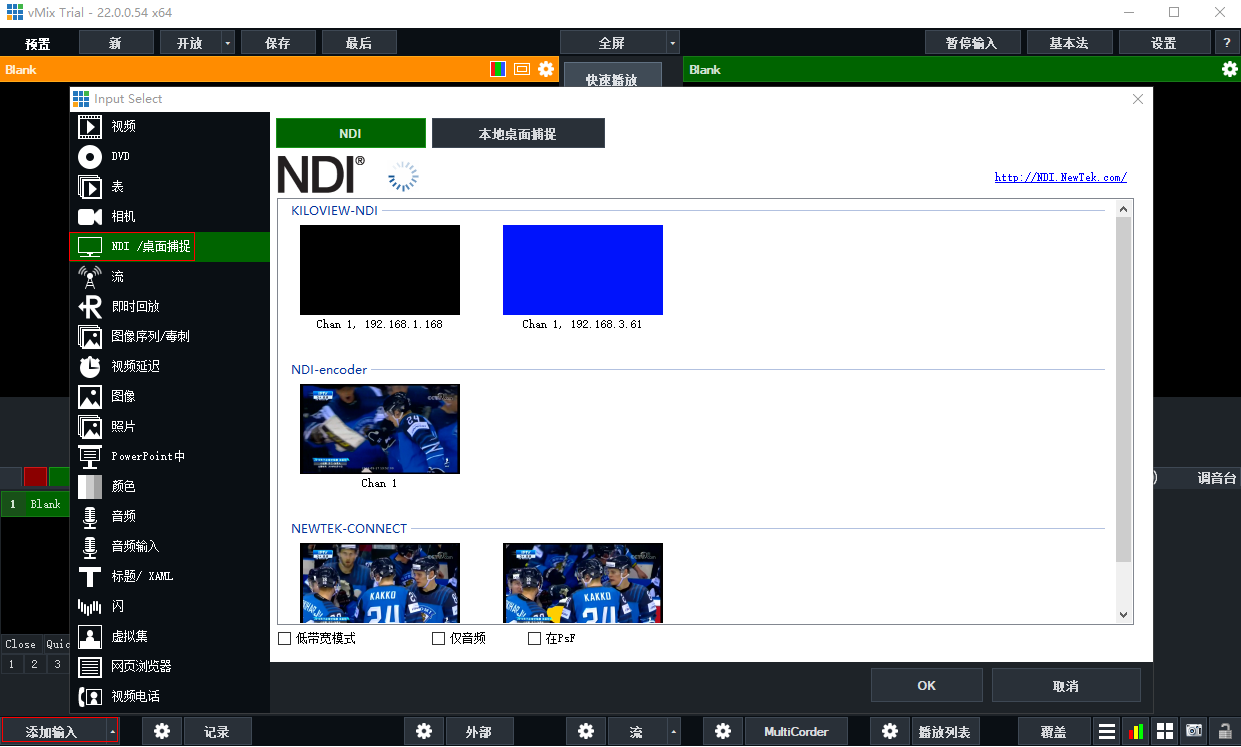
Task: Open gear settings beside 记录 button
Action: 162,731
